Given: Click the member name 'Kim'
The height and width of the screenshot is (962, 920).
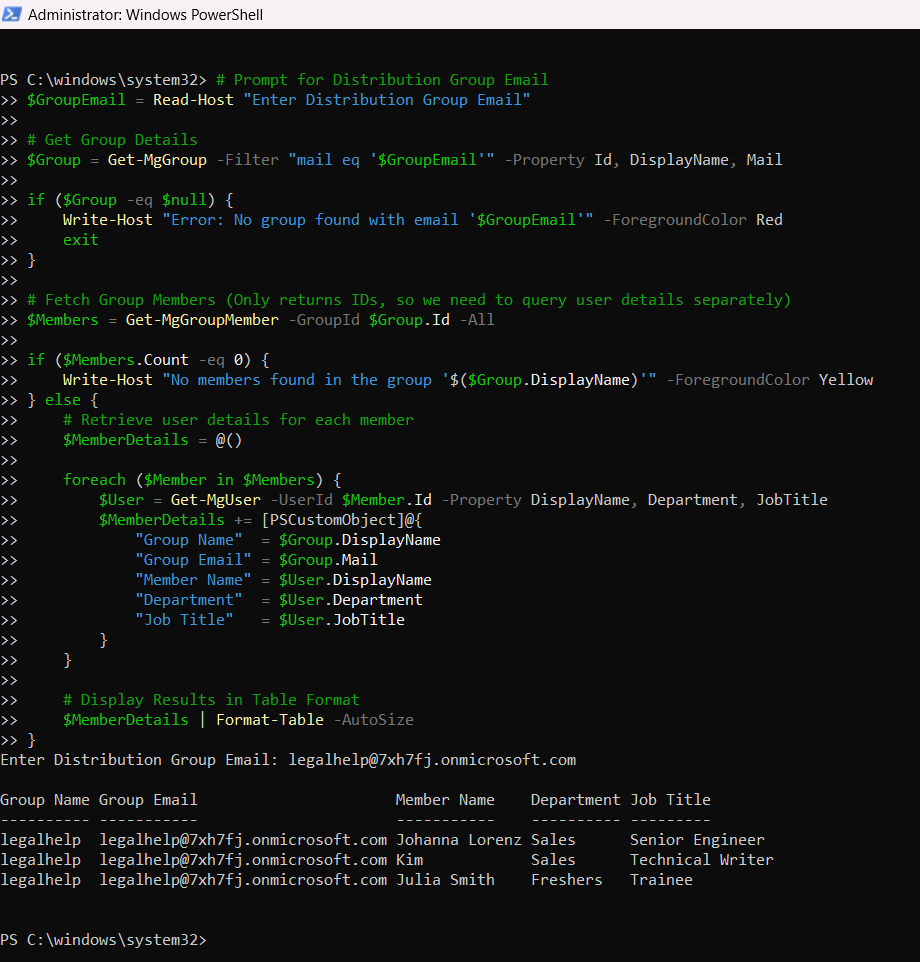Looking at the screenshot, I should 410,860.
